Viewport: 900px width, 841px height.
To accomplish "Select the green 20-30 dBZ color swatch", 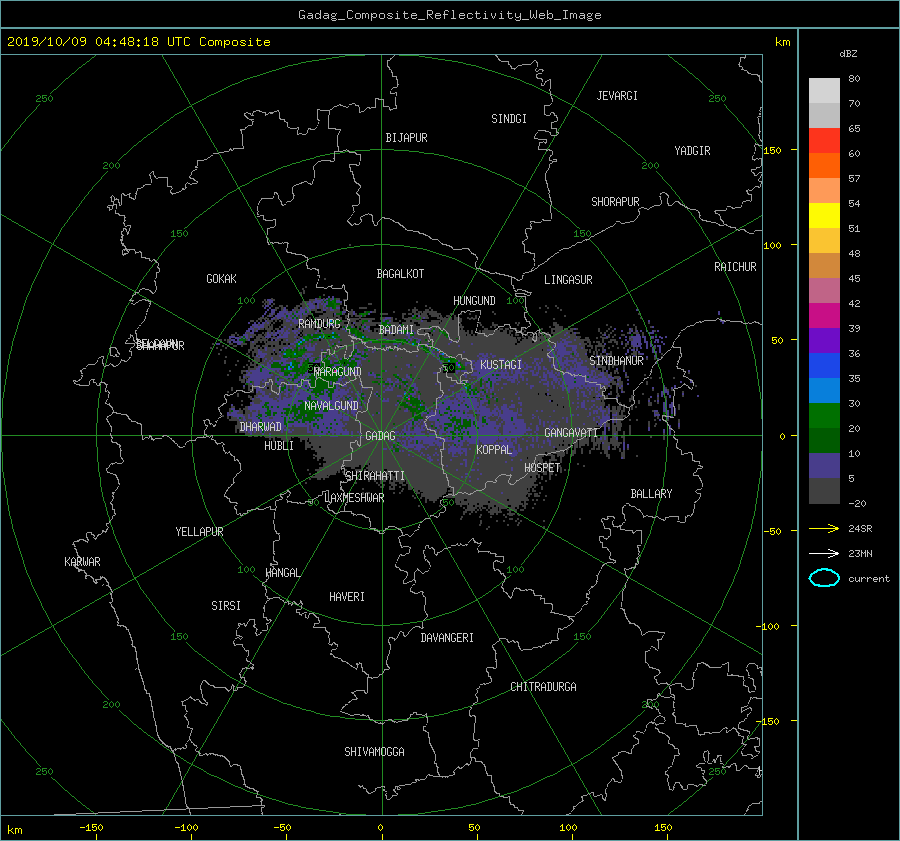I will tap(824, 415).
